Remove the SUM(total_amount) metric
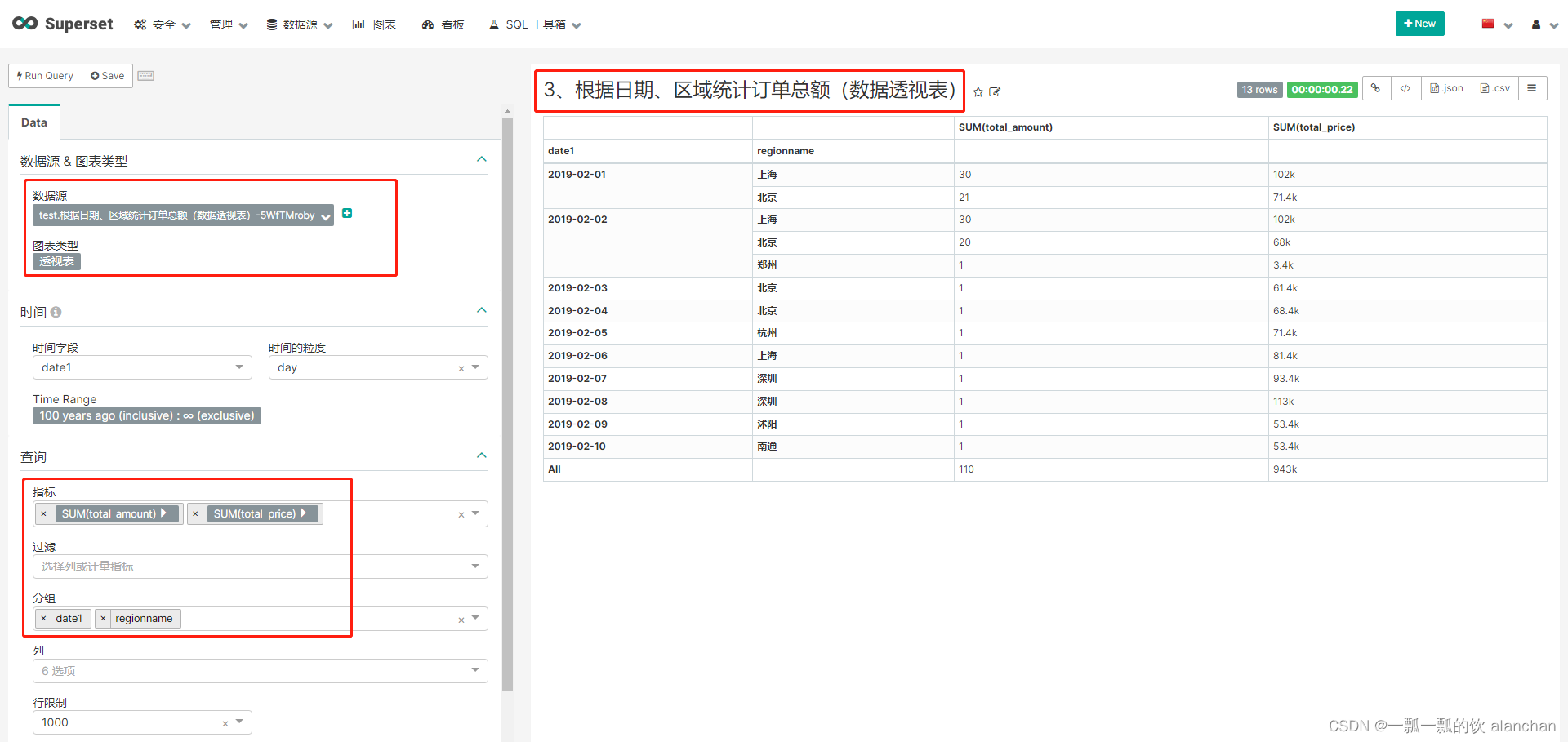This screenshot has height=742, width=1568. point(44,513)
